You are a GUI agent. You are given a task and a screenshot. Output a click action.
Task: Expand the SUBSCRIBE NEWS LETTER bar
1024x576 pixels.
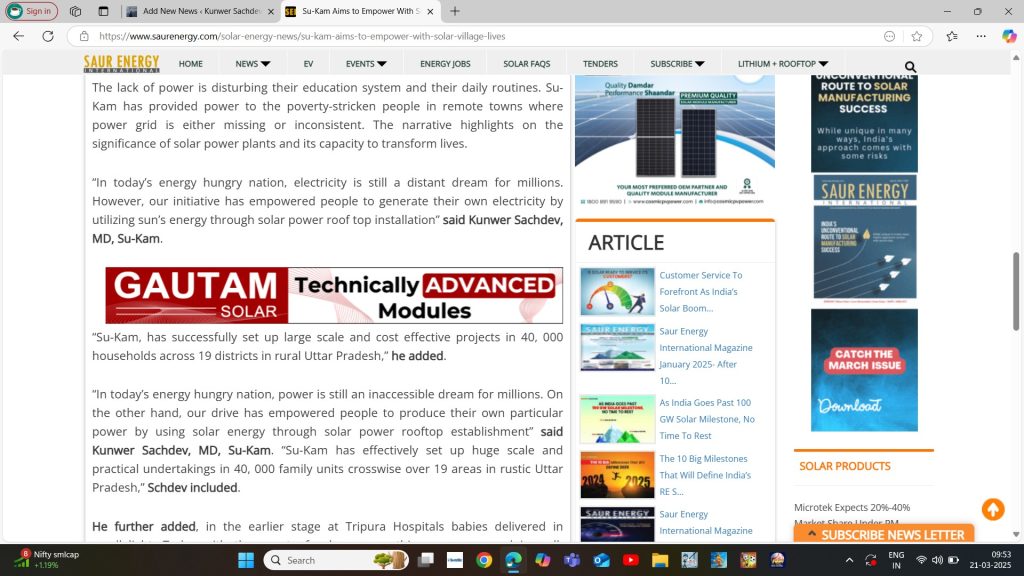(x=884, y=534)
